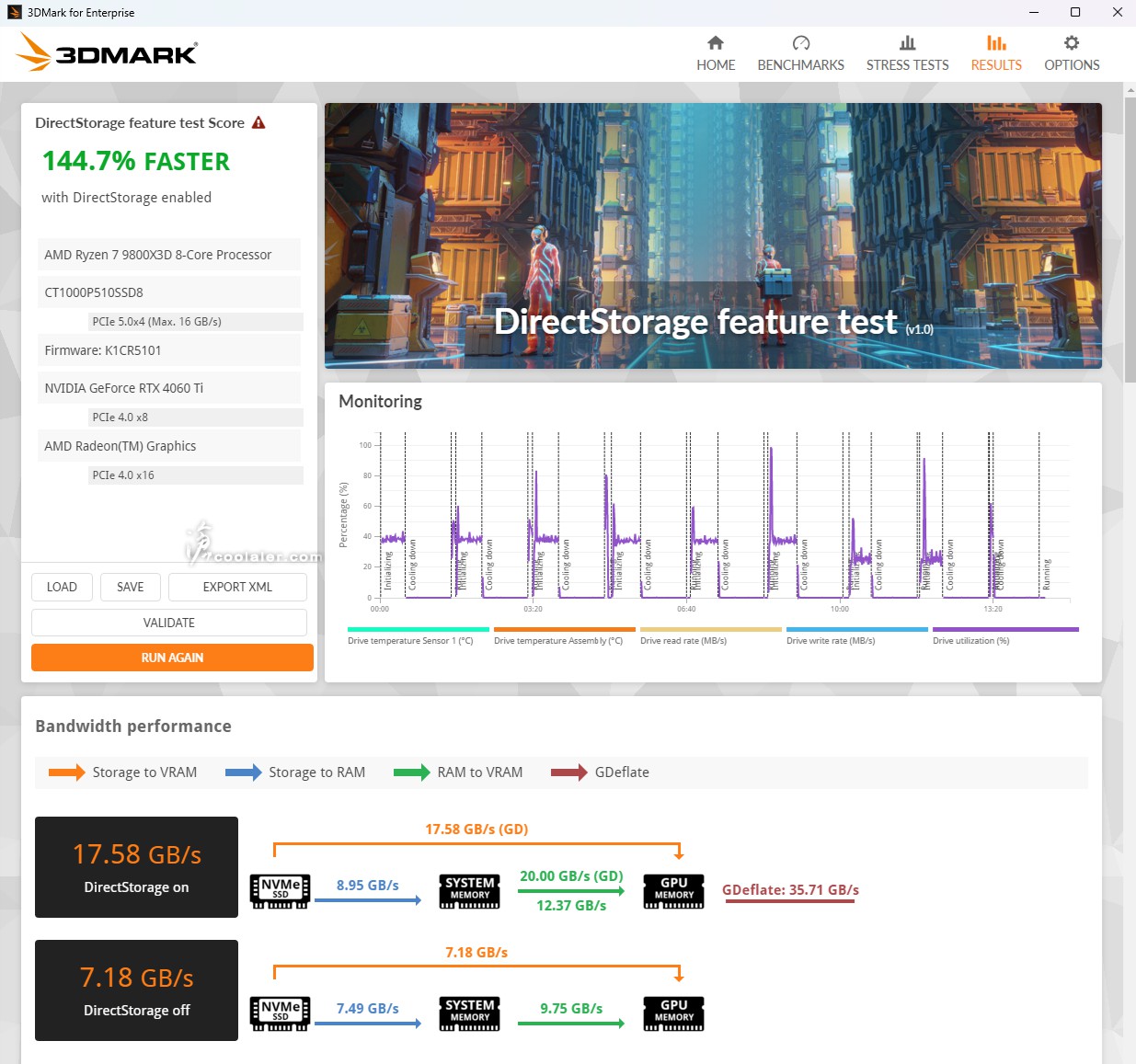The height and width of the screenshot is (1064, 1136).
Task: Click the 7.18 GB/s DirectStorage off tile
Action: pos(136,990)
